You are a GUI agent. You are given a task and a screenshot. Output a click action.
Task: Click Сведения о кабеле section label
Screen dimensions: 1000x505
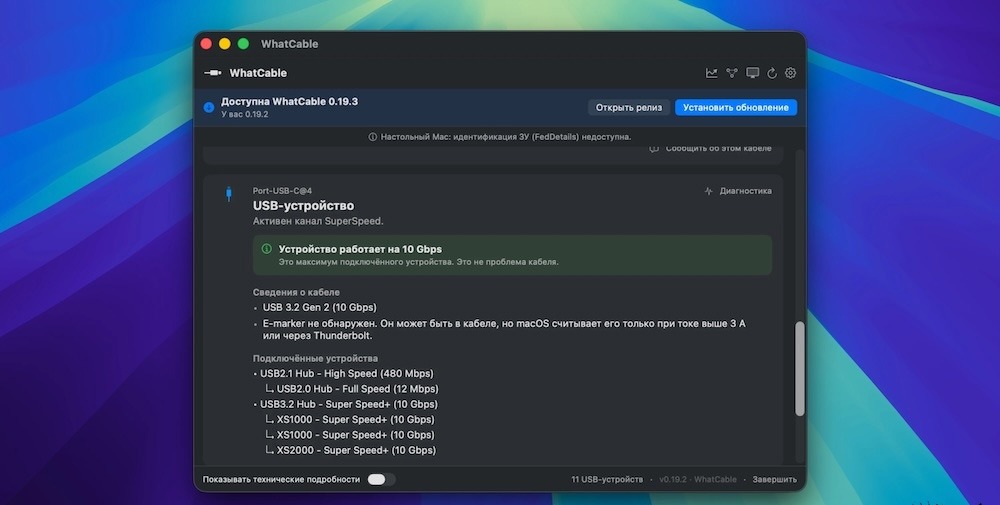(296, 292)
